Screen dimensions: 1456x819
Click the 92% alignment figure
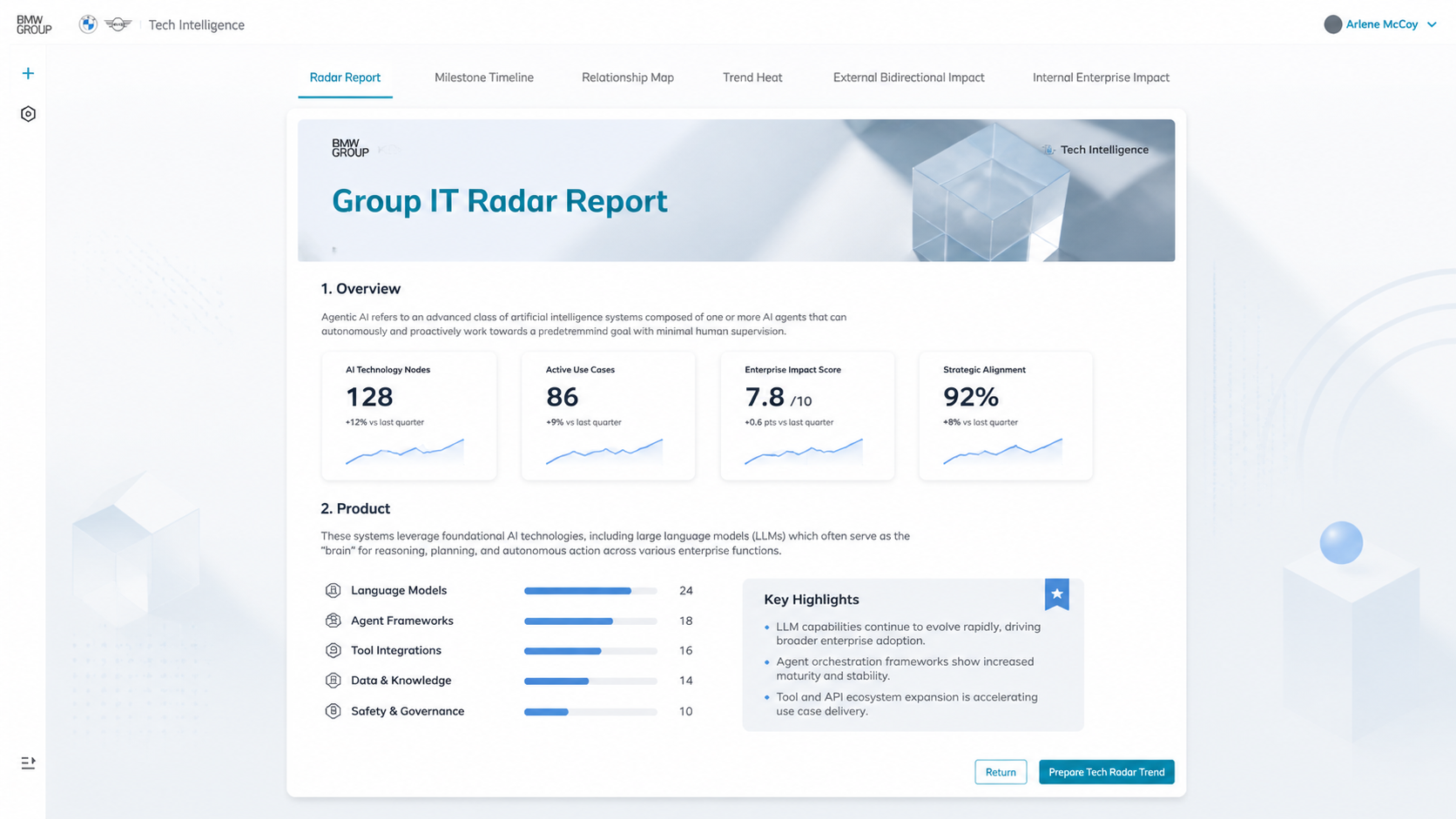click(x=971, y=397)
